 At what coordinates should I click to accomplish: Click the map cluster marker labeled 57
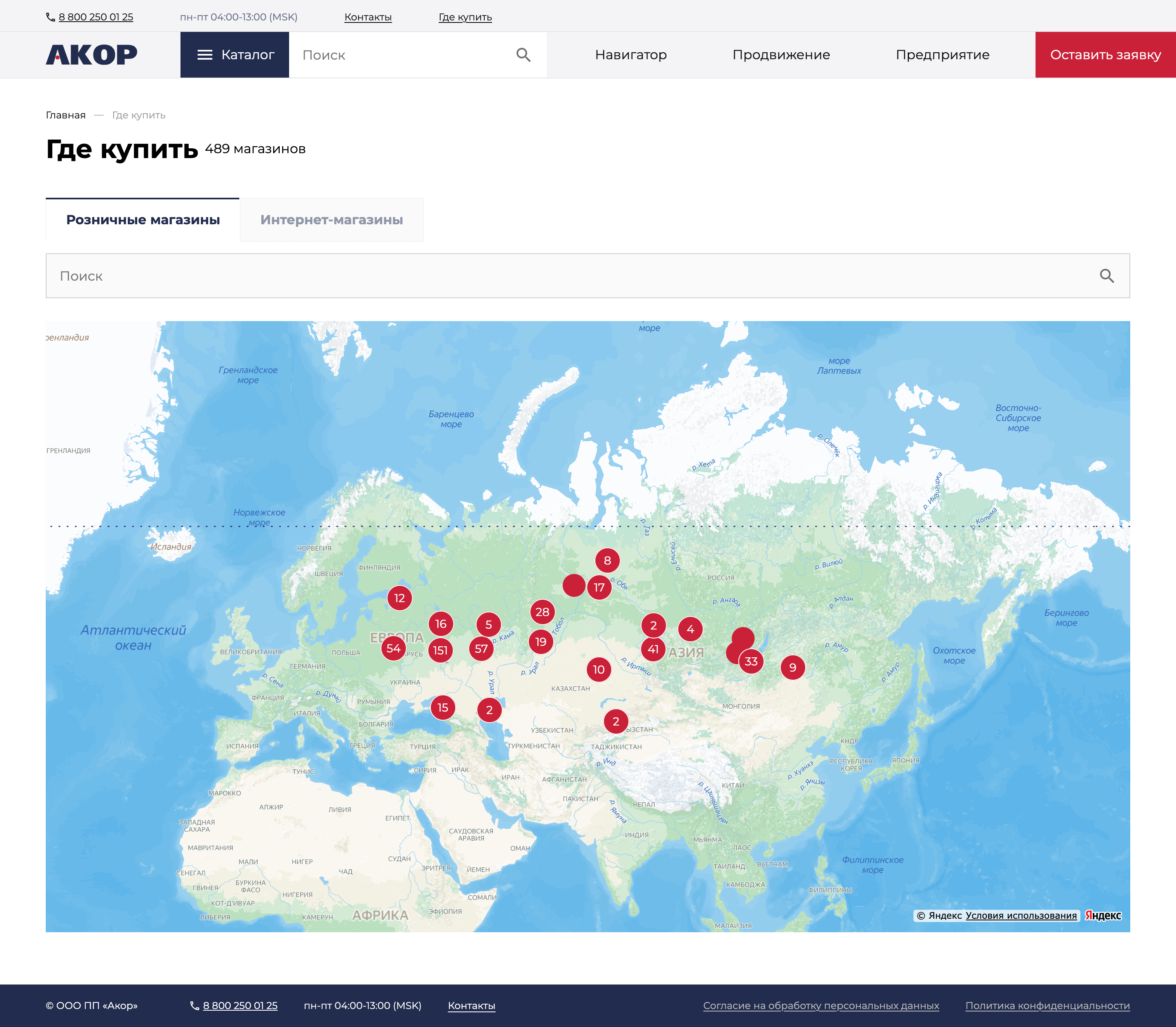[481, 649]
